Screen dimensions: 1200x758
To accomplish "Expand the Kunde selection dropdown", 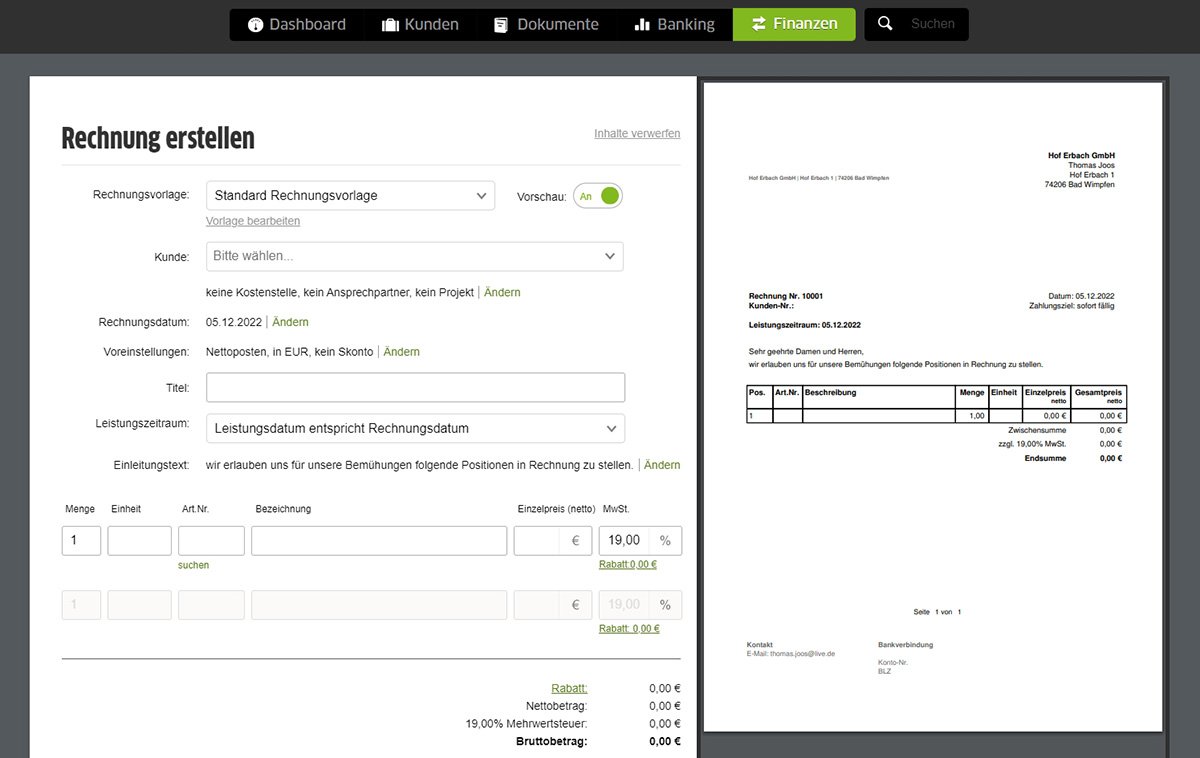I will click(414, 256).
